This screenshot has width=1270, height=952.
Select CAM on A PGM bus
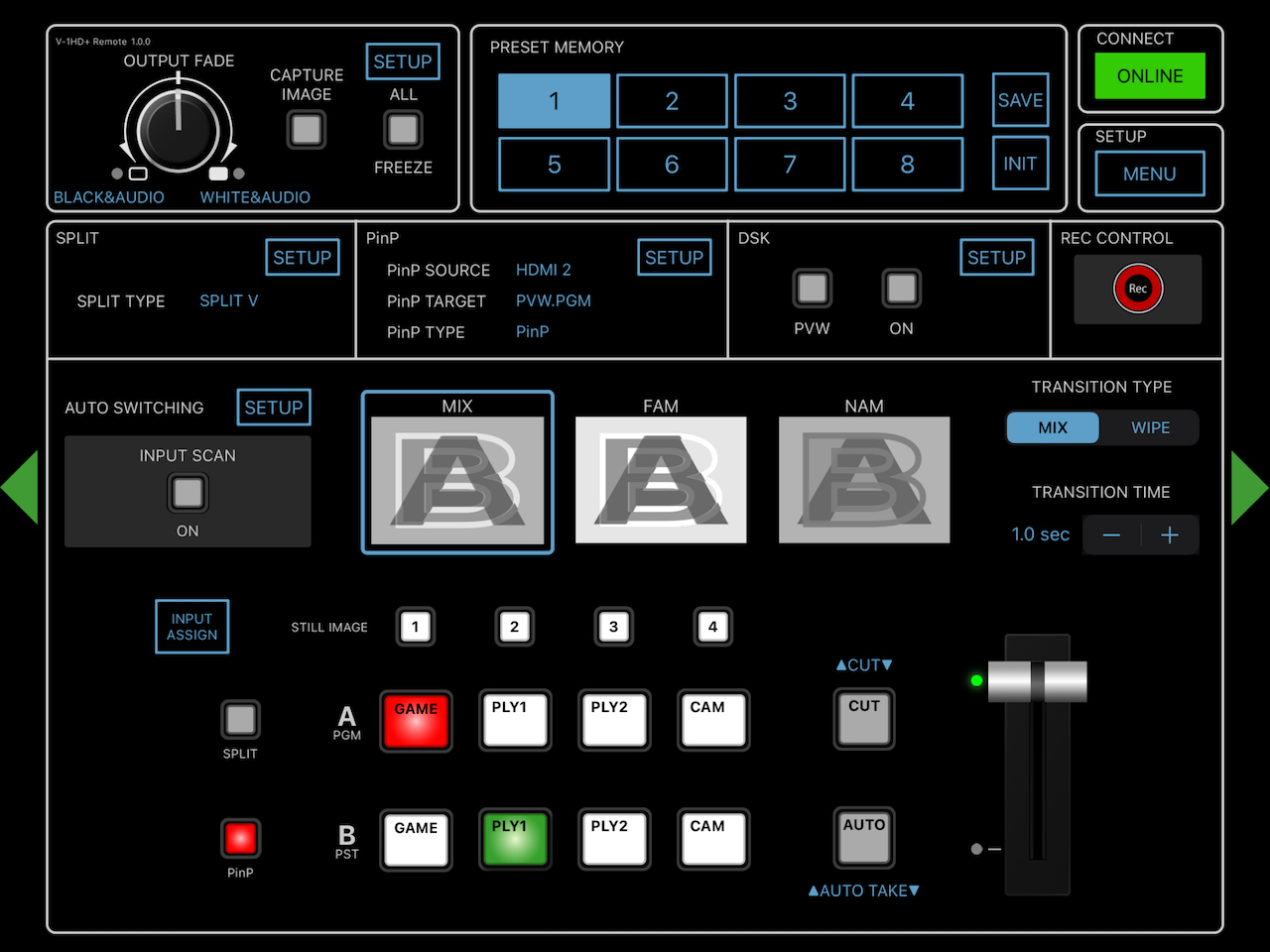pyautogui.click(x=712, y=720)
